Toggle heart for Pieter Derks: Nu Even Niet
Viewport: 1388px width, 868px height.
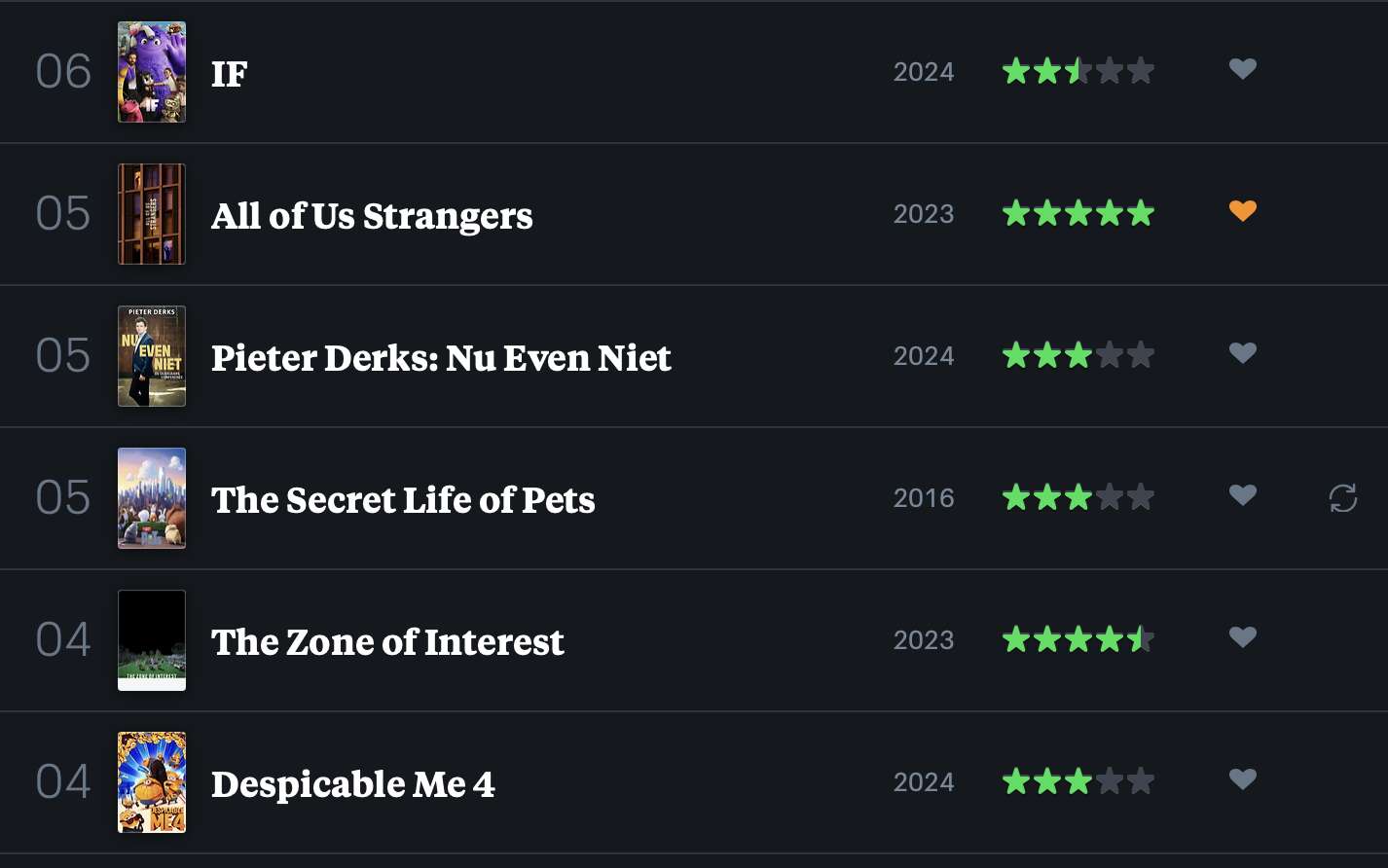1242,353
